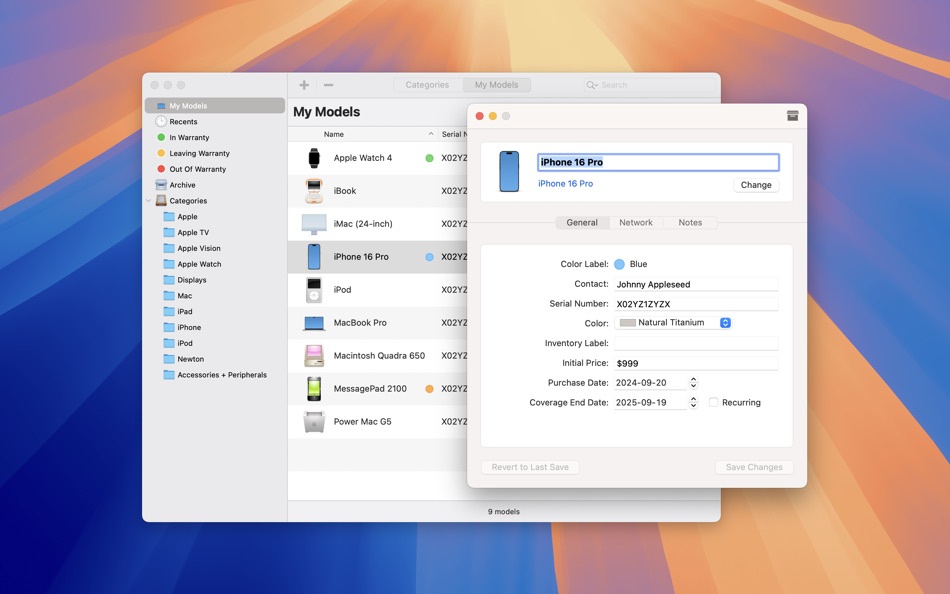Click the archive box icon in detail window
The width and height of the screenshot is (950, 594).
point(792,116)
